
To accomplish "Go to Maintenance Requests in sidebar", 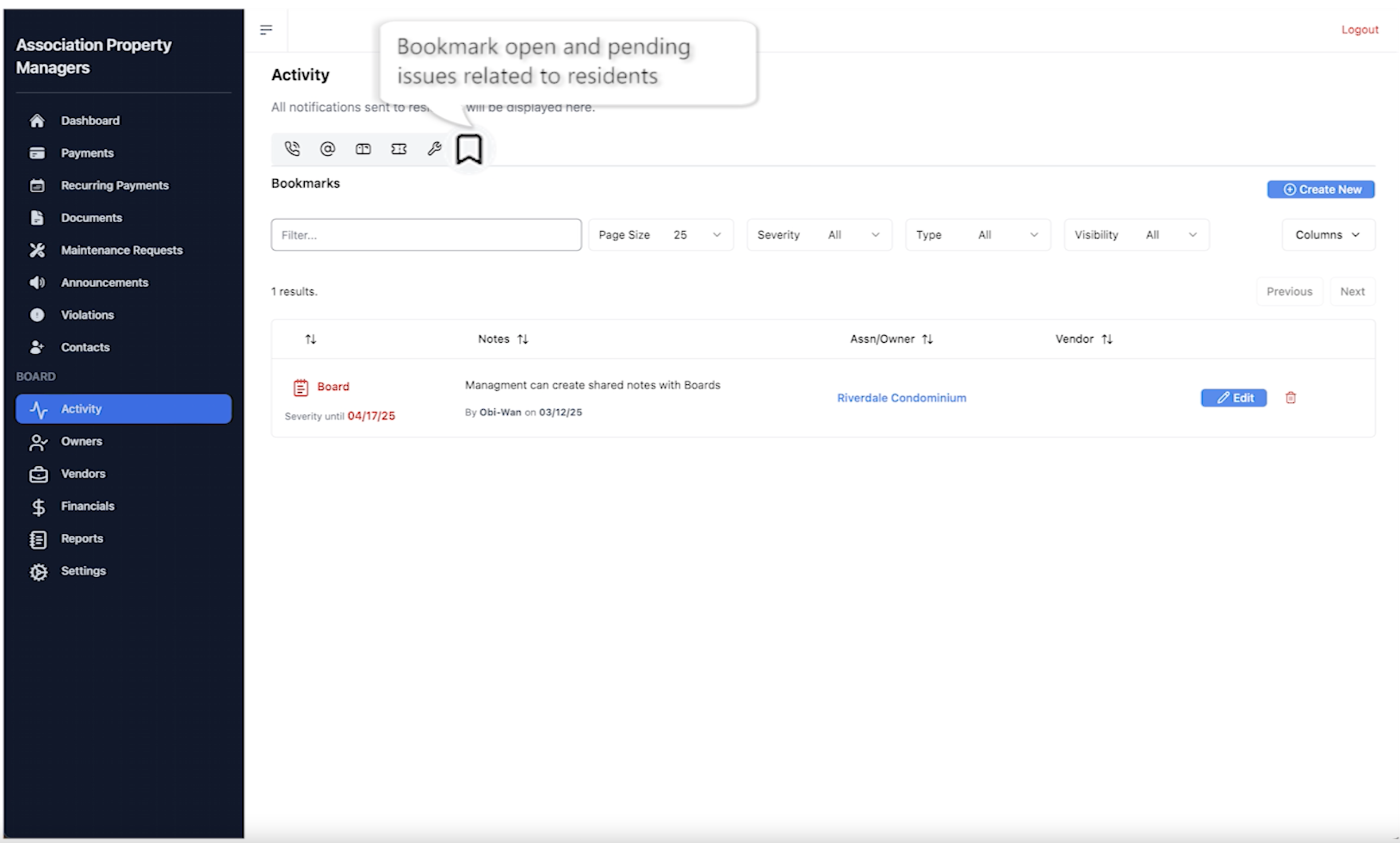I will pyautogui.click(x=122, y=250).
